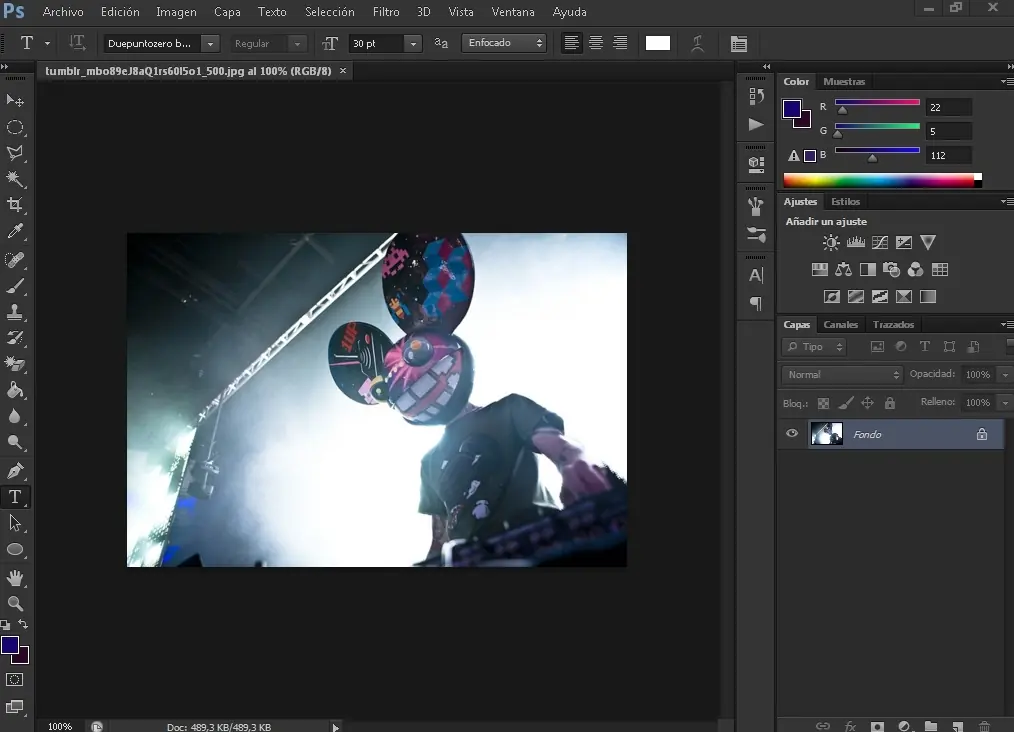
Task: Open the Filtro menu
Action: click(x=385, y=12)
